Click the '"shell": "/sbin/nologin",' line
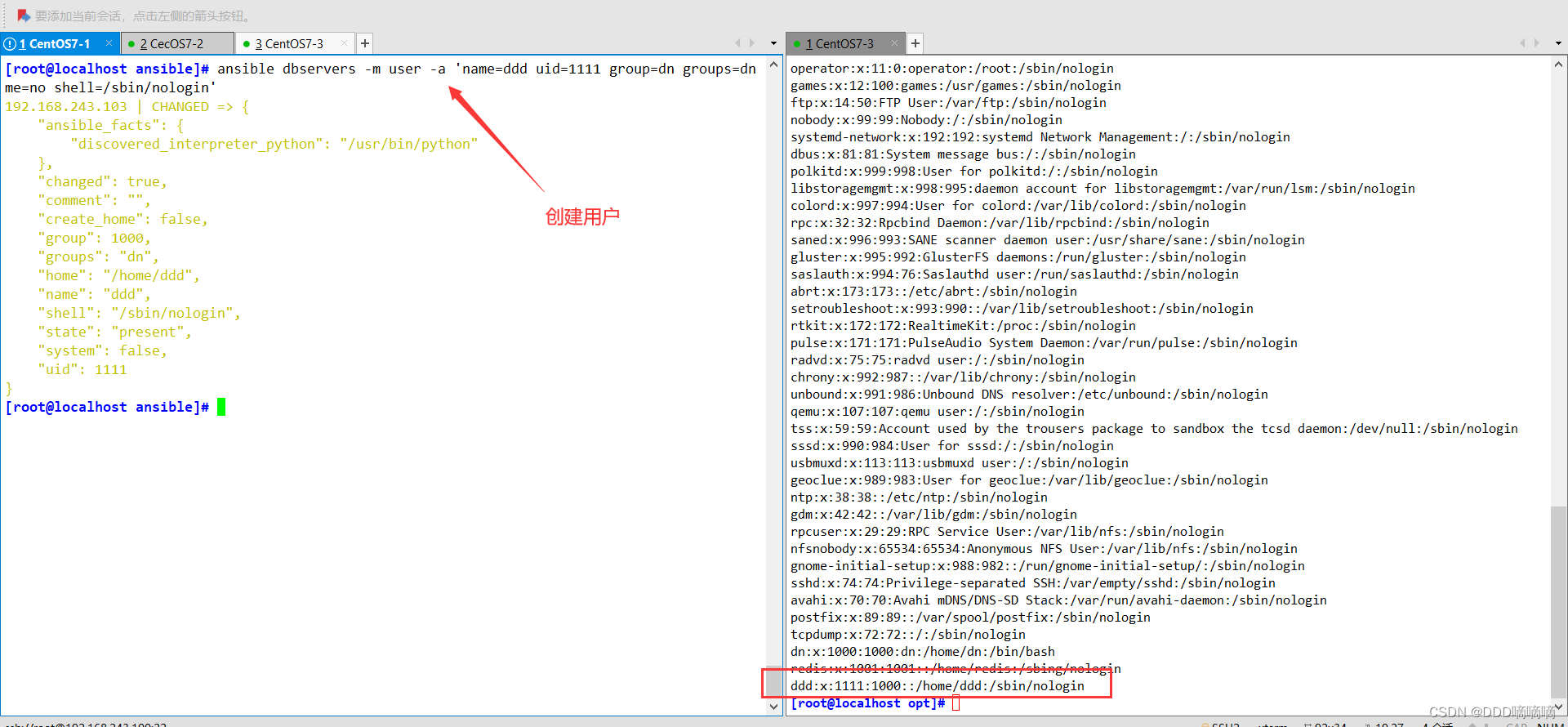Image resolution: width=1568 pixels, height=727 pixels. click(x=139, y=313)
